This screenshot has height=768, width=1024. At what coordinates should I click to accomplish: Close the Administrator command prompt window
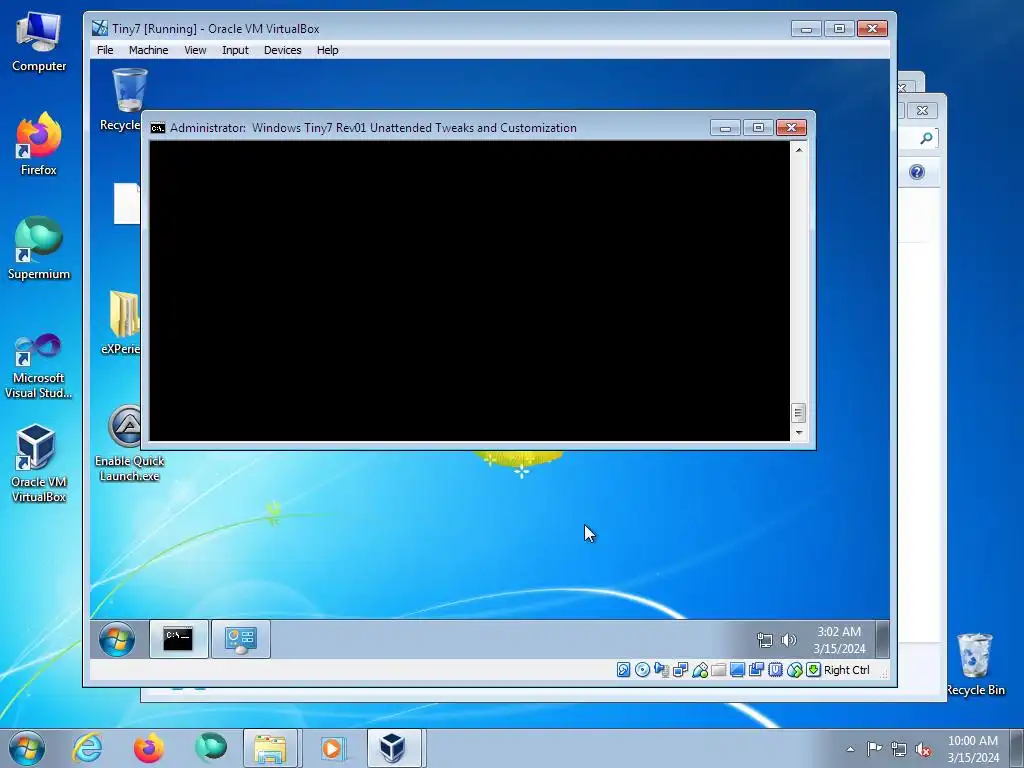(792, 127)
